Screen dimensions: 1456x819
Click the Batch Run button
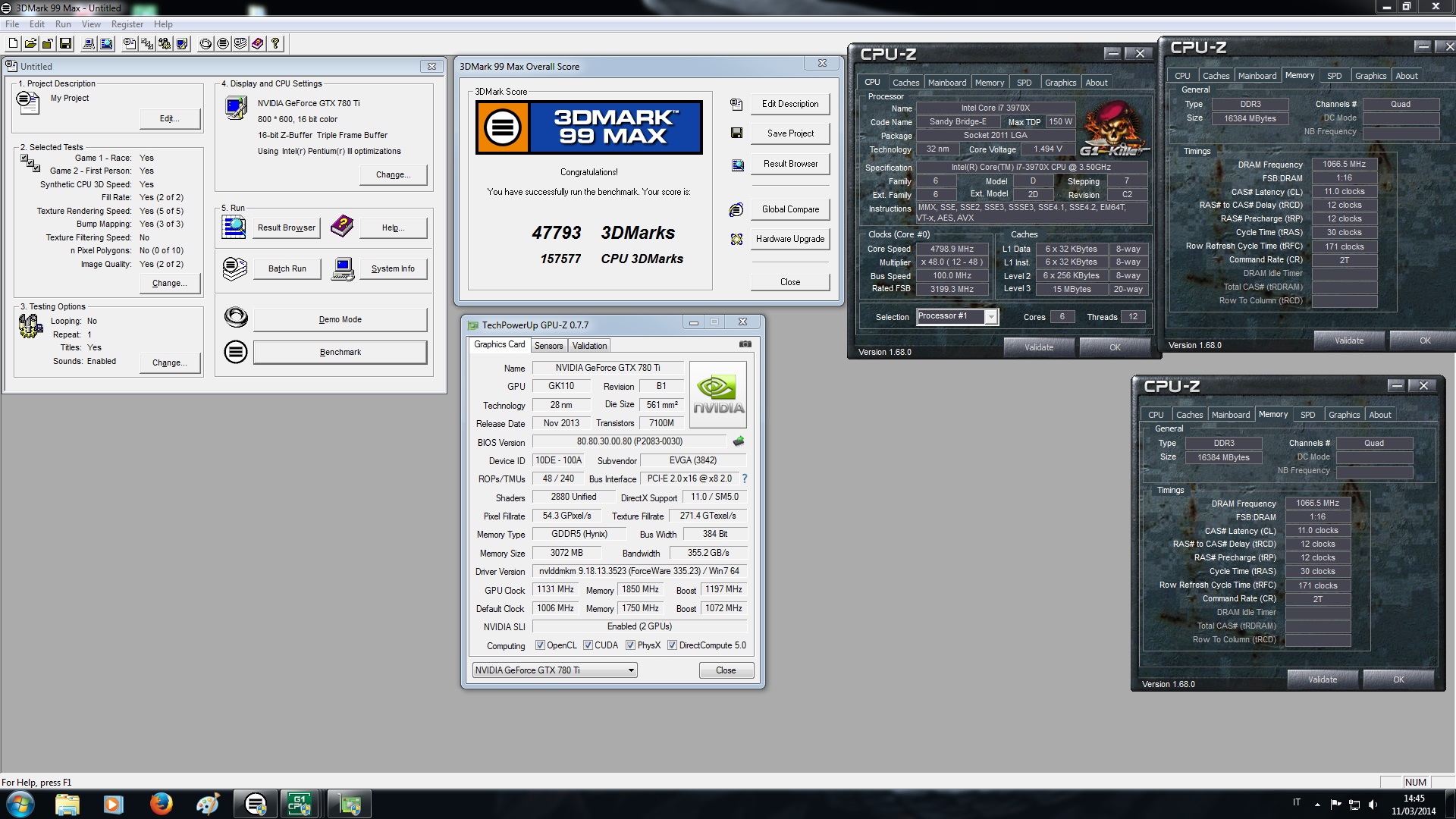(x=287, y=268)
